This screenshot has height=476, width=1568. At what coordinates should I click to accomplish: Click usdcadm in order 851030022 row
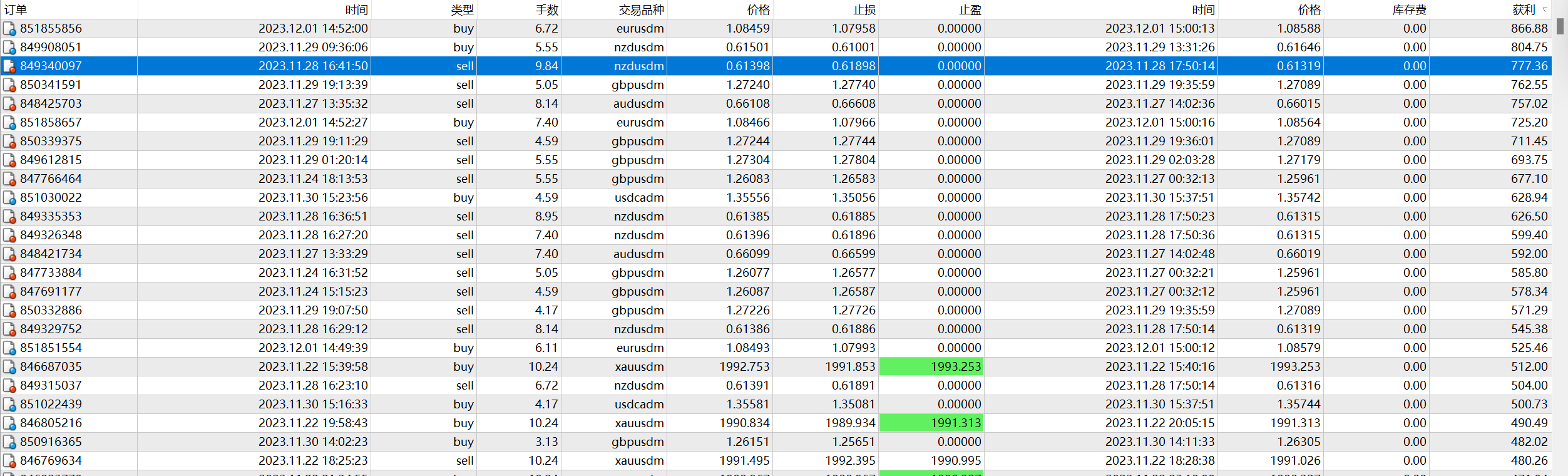pyautogui.click(x=639, y=198)
